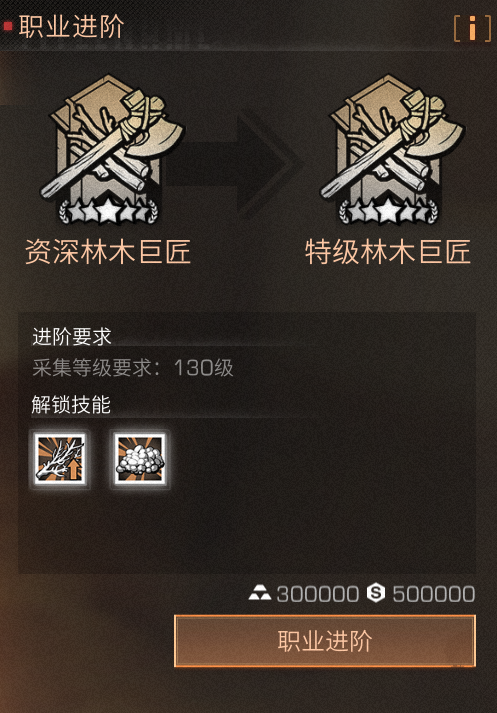
Task: Click the info icon in the header
Action: (x=472, y=28)
